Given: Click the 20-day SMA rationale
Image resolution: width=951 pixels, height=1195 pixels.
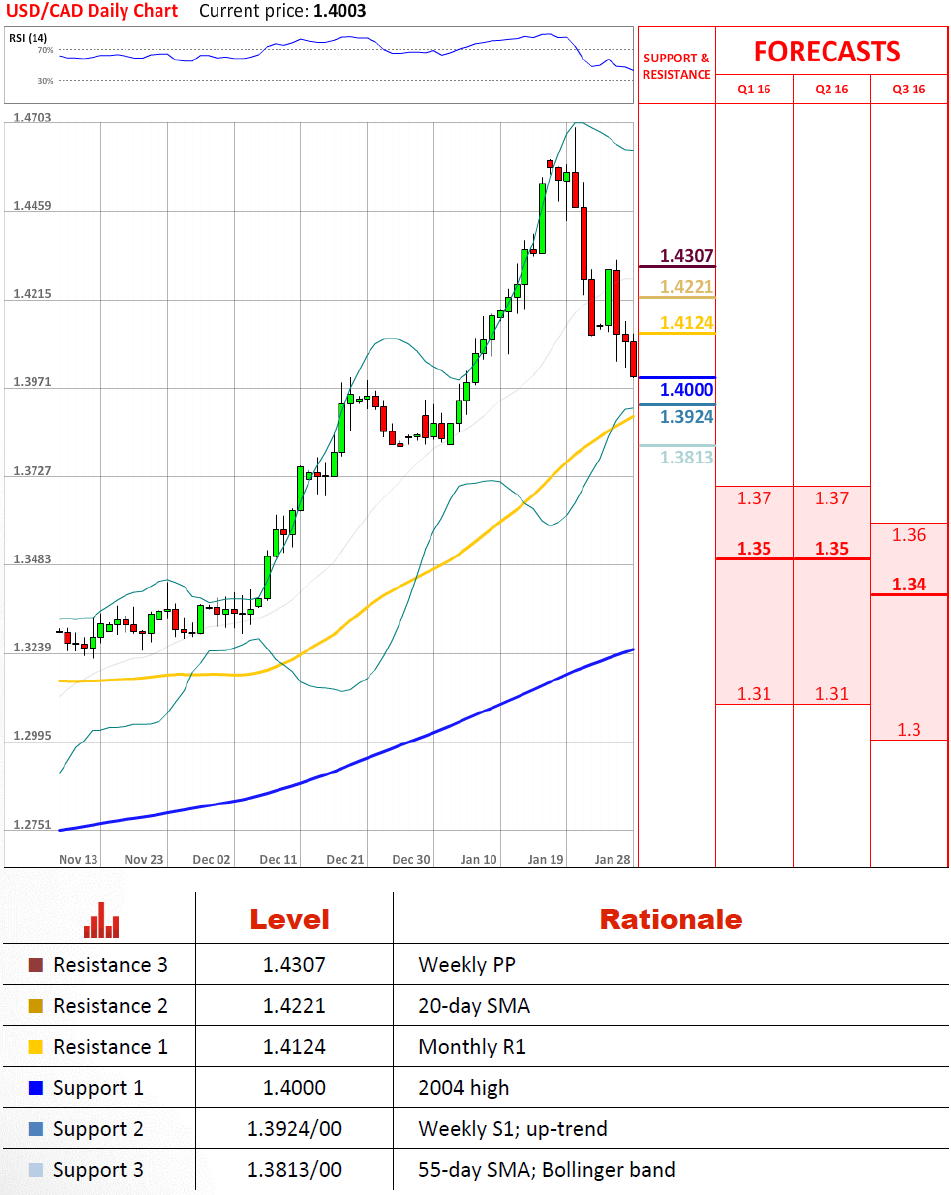Looking at the screenshot, I should click(x=474, y=1006).
